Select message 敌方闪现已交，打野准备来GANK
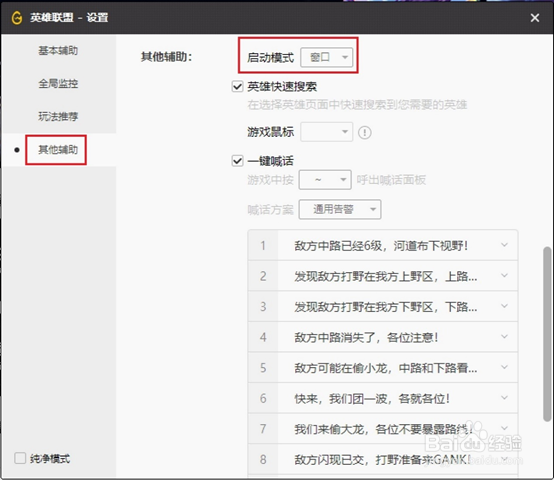 383,460
